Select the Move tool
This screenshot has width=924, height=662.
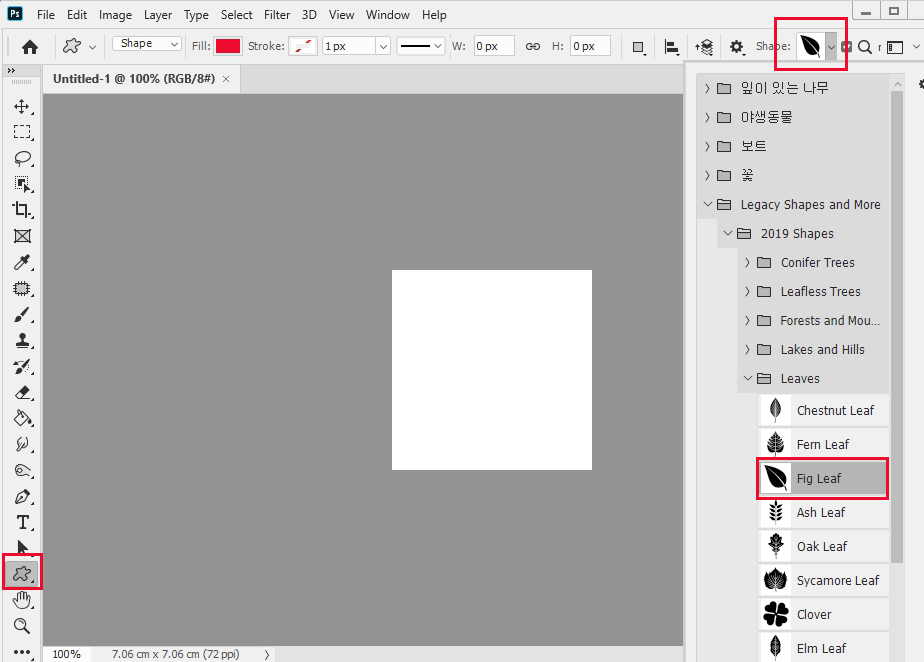click(22, 106)
